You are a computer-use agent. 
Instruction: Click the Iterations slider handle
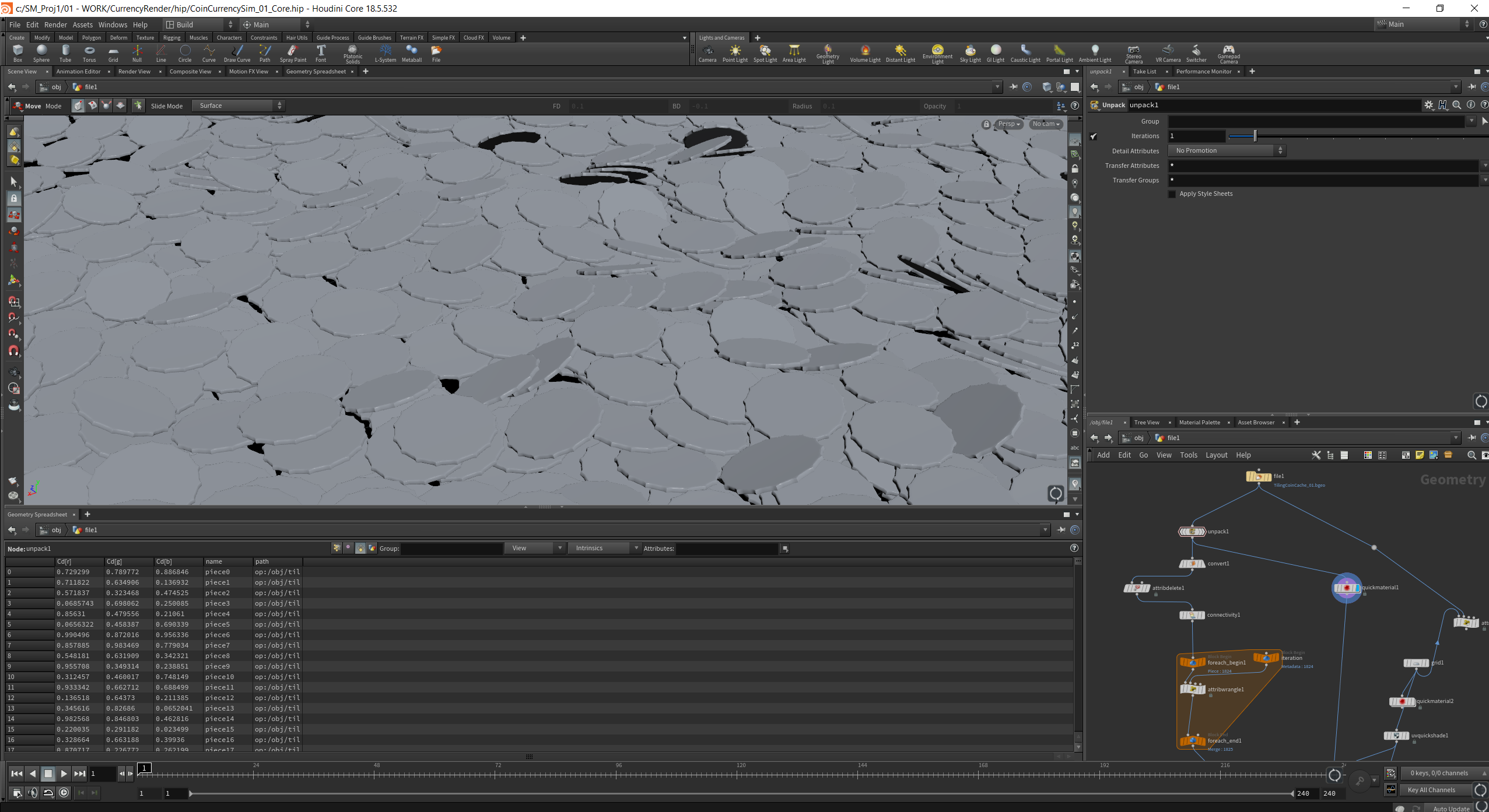click(1255, 136)
